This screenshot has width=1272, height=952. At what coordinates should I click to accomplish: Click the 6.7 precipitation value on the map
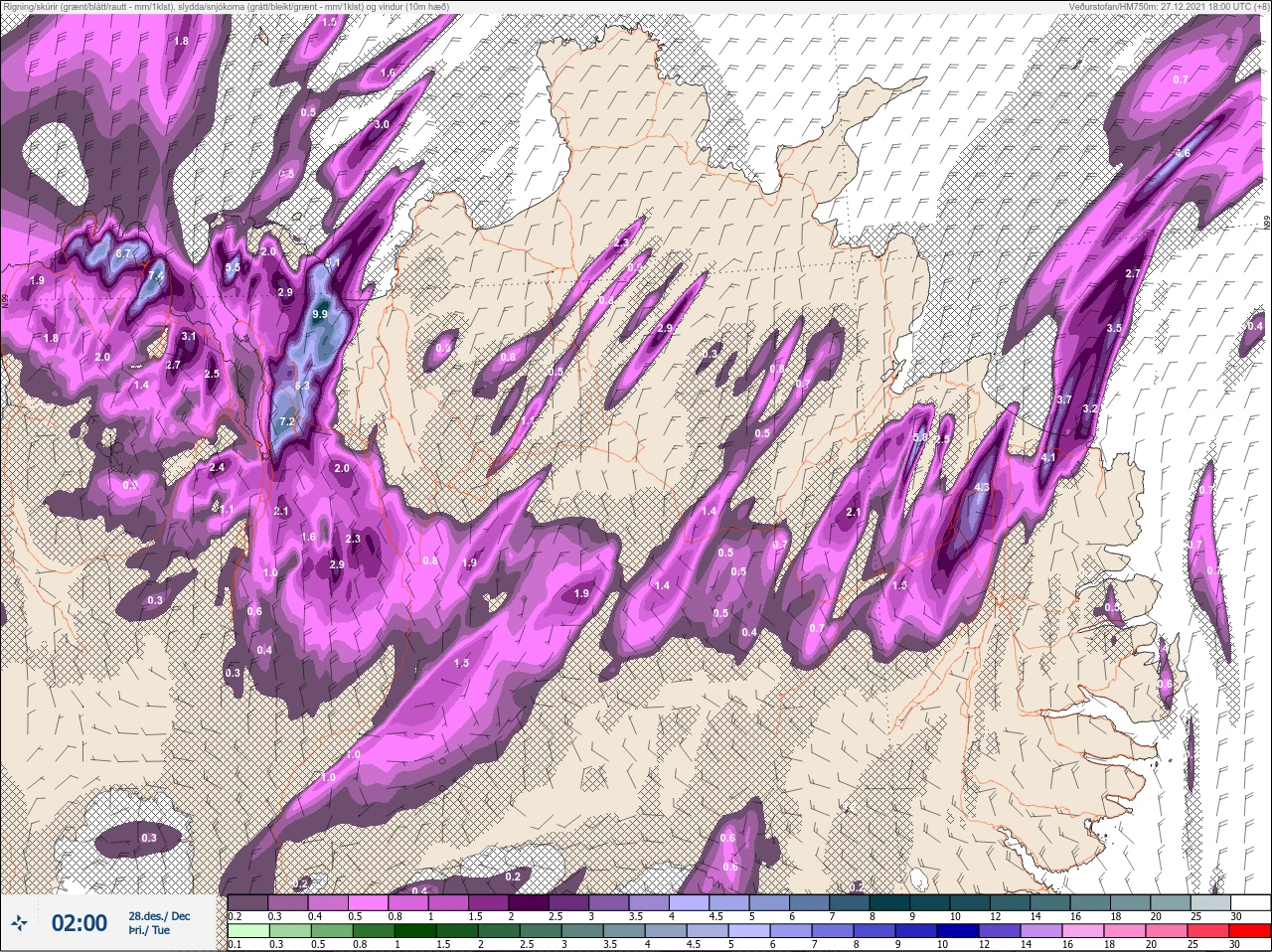coord(123,254)
